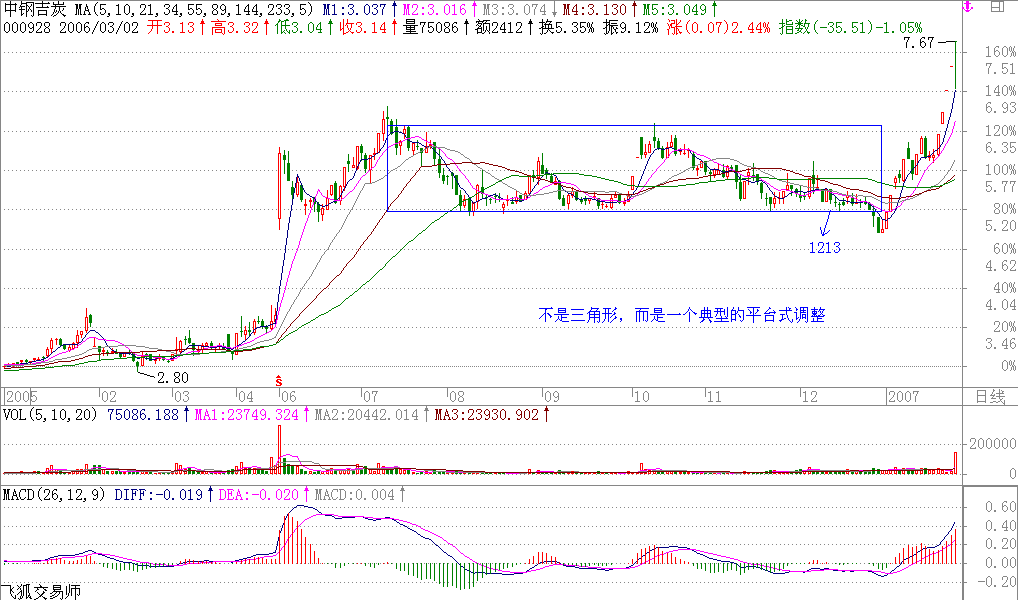The image size is (1018, 600).
Task: Click the 80% price axis label
Action: 1004,209
